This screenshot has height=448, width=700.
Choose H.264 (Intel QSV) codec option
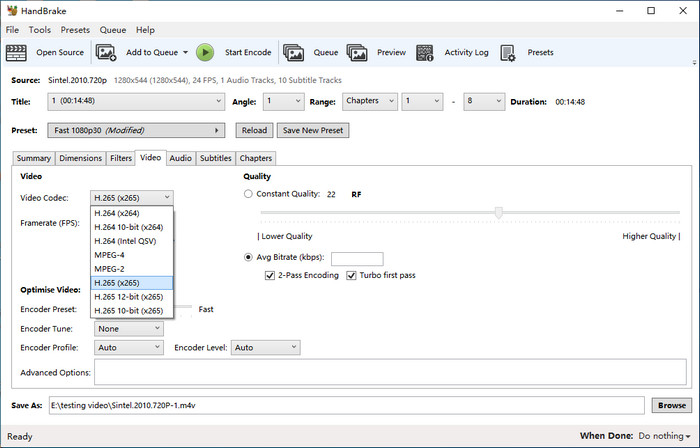click(132, 241)
